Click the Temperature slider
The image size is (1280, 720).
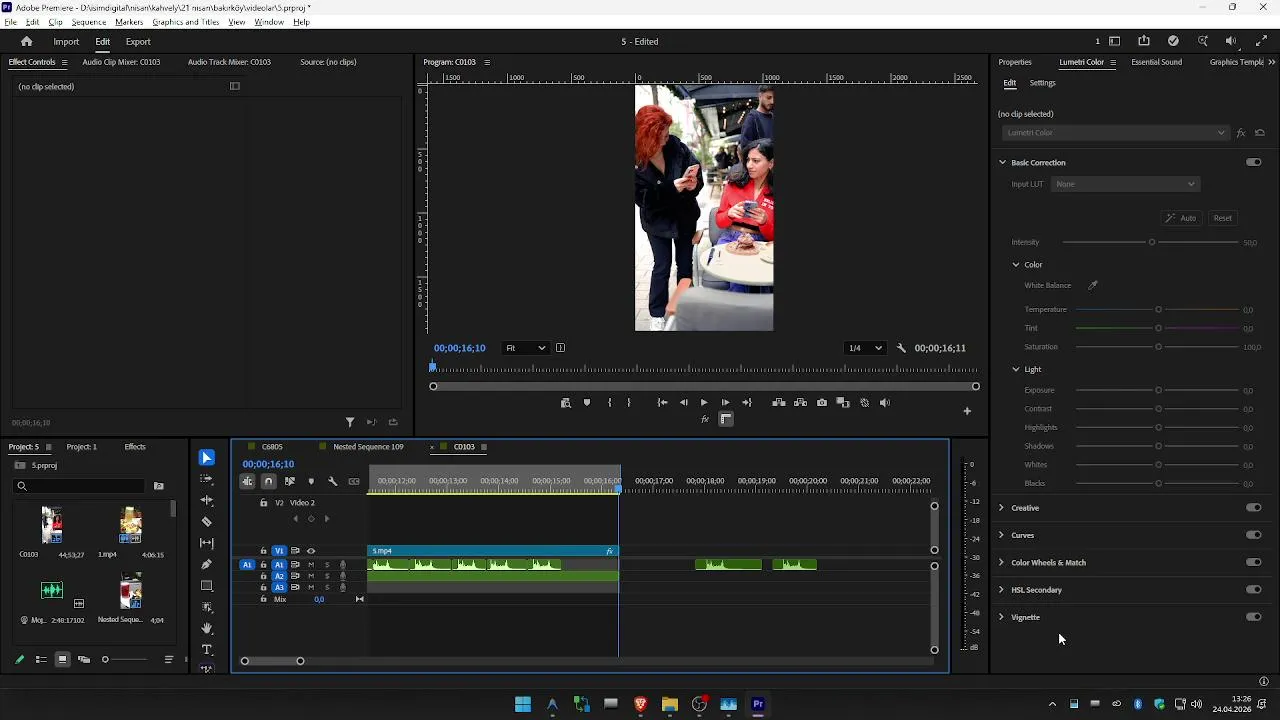(1158, 310)
